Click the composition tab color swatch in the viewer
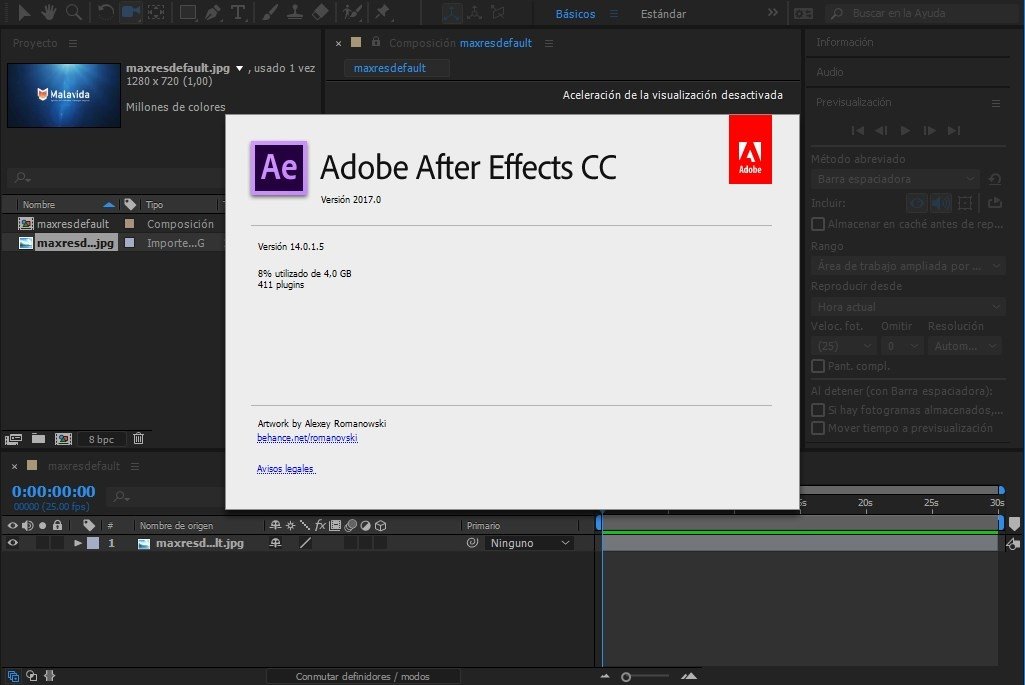This screenshot has height=685, width=1025. click(356, 42)
